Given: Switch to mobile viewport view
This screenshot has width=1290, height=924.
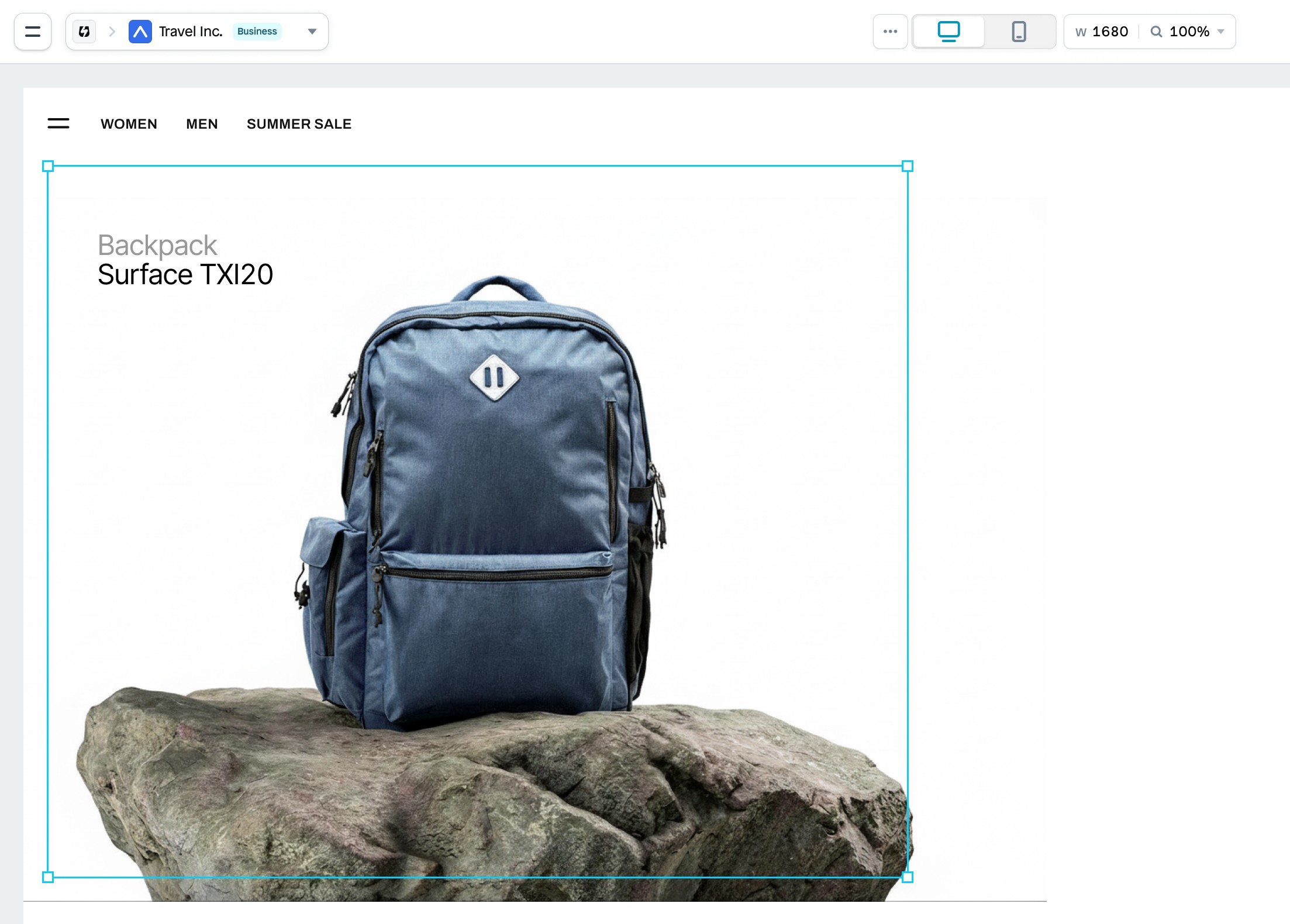Looking at the screenshot, I should (x=1019, y=32).
